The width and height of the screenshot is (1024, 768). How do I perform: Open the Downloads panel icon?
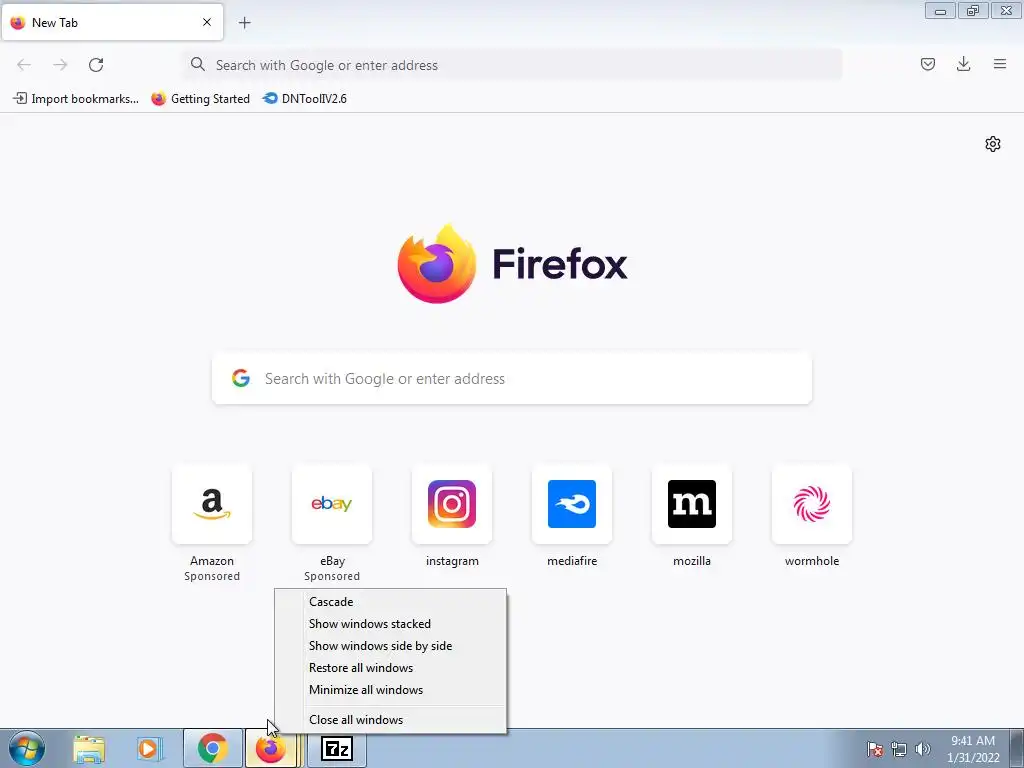click(x=963, y=64)
